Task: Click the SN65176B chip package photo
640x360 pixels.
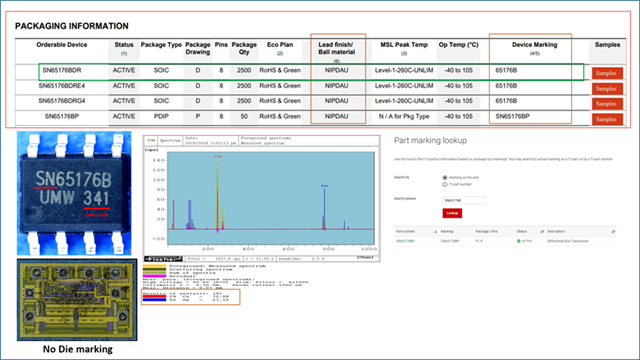Action: 74,193
